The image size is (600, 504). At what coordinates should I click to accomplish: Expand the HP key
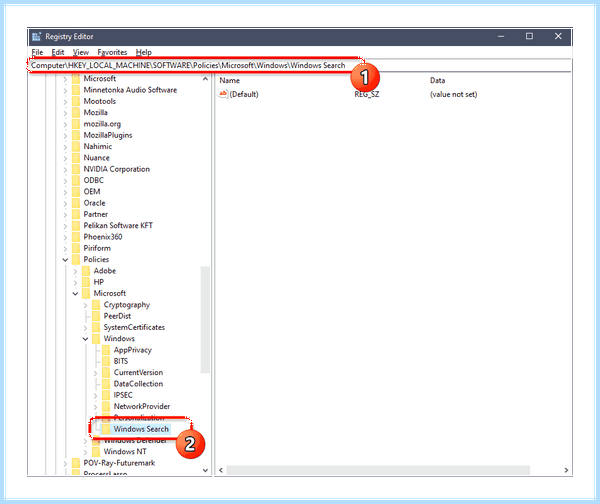[x=75, y=282]
